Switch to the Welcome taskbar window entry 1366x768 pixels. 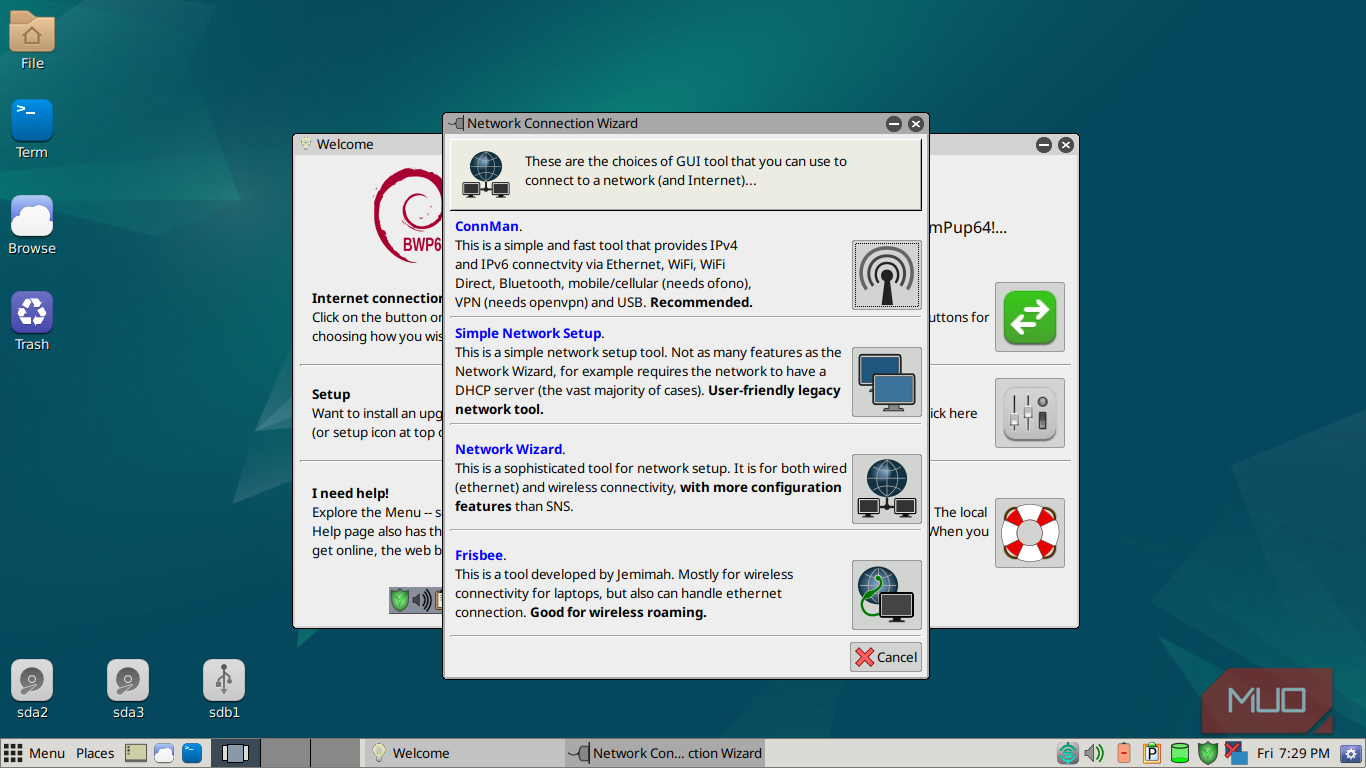pyautogui.click(x=464, y=753)
